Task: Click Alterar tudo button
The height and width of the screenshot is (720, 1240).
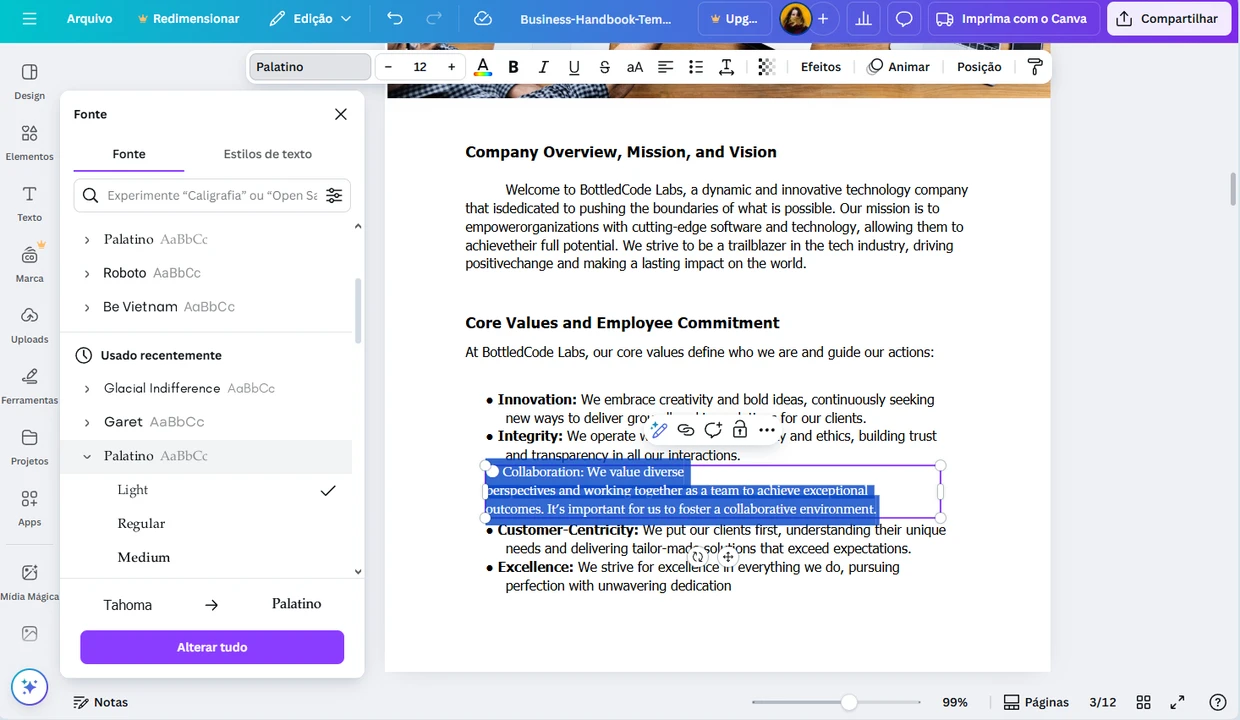Action: [x=212, y=647]
